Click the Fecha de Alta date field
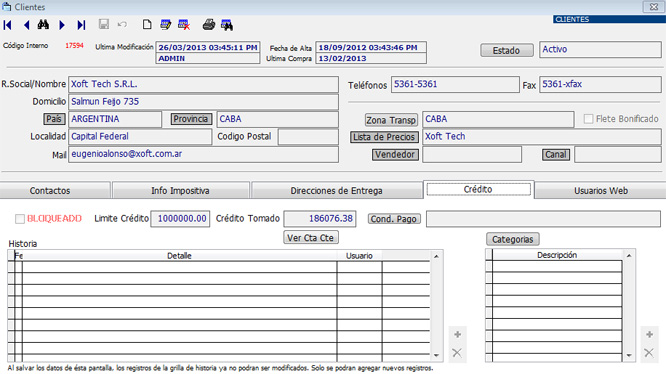 pyautogui.click(x=371, y=48)
